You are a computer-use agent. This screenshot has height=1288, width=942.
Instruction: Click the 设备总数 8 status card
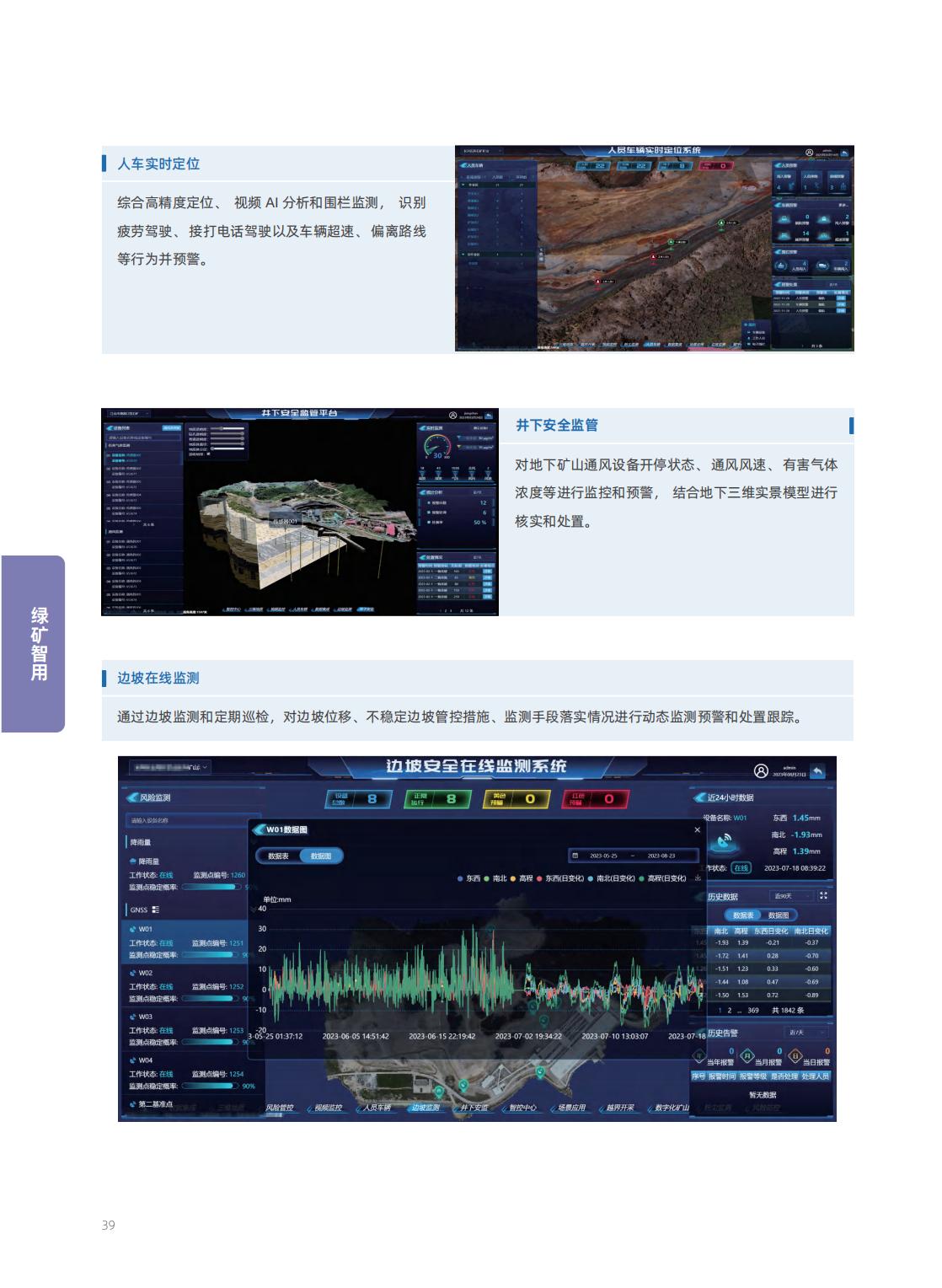[359, 798]
